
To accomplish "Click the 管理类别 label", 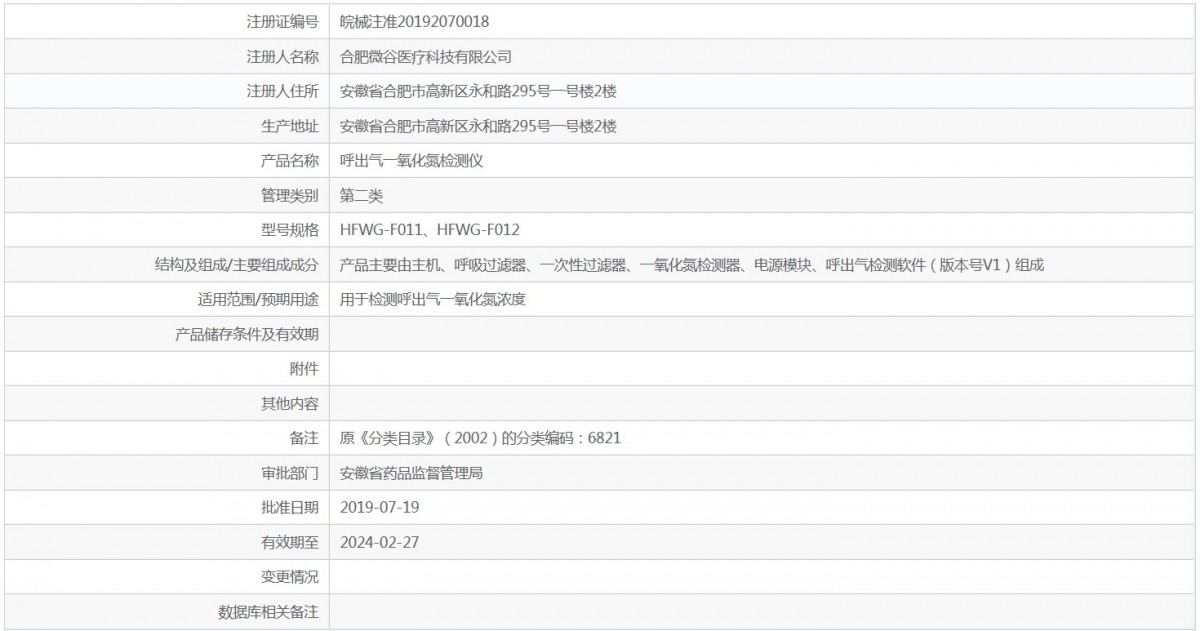I will (290, 195).
